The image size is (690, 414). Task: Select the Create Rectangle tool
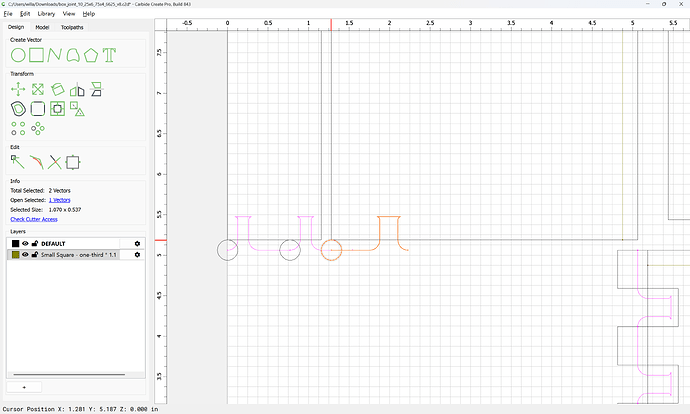[x=37, y=55]
